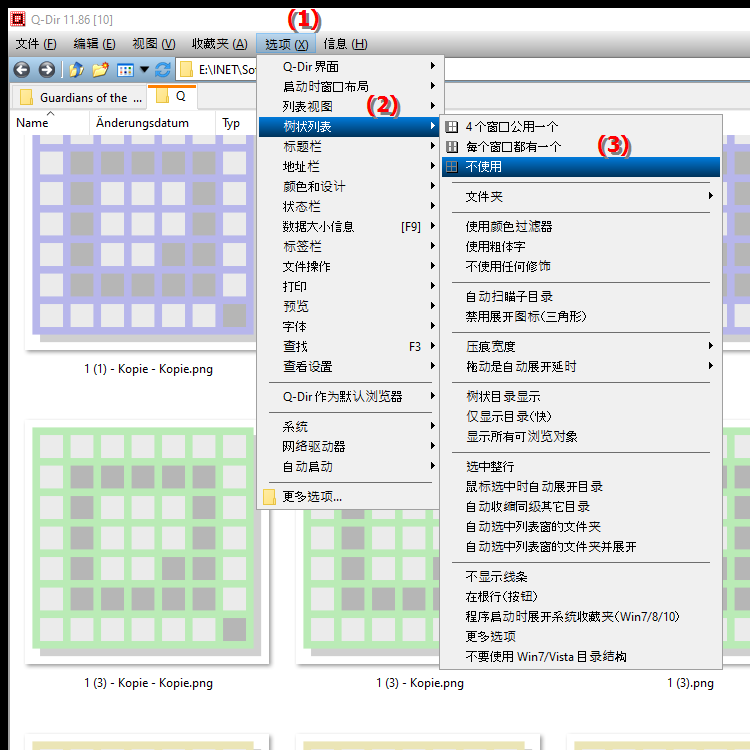Open the 网络驱动器 submenu
This screenshot has width=750, height=750.
[x=349, y=447]
